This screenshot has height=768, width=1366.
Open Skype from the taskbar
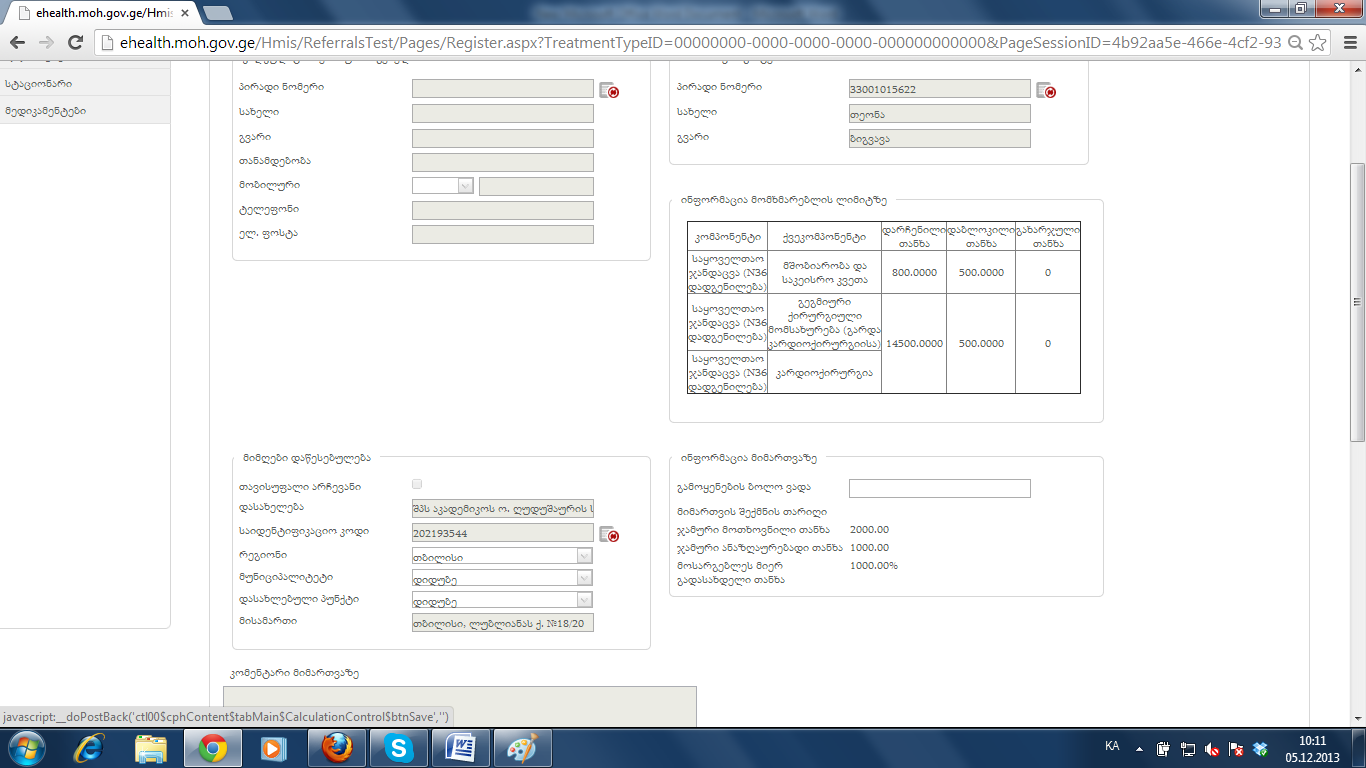click(x=399, y=747)
